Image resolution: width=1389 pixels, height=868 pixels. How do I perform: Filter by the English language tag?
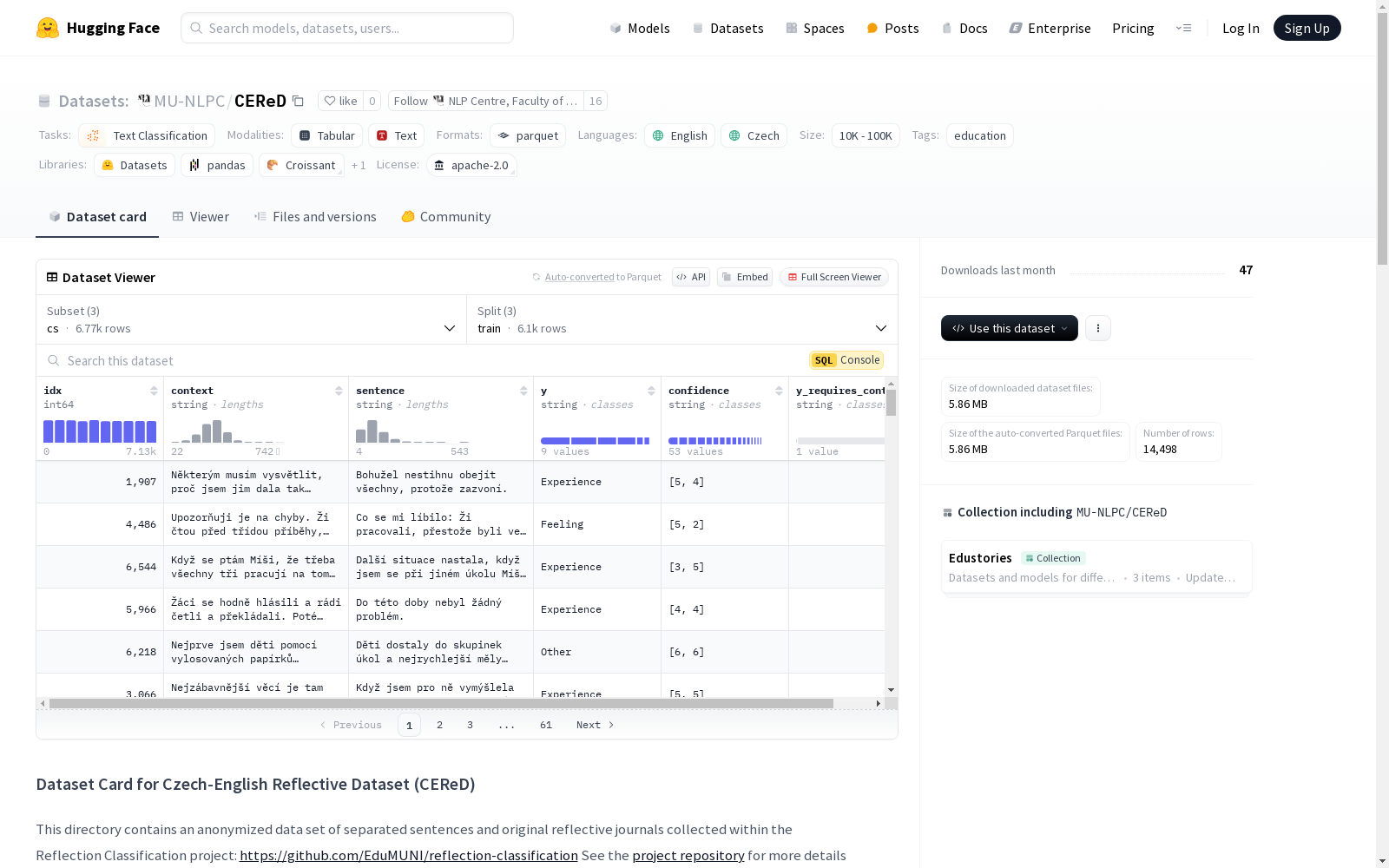click(x=680, y=135)
